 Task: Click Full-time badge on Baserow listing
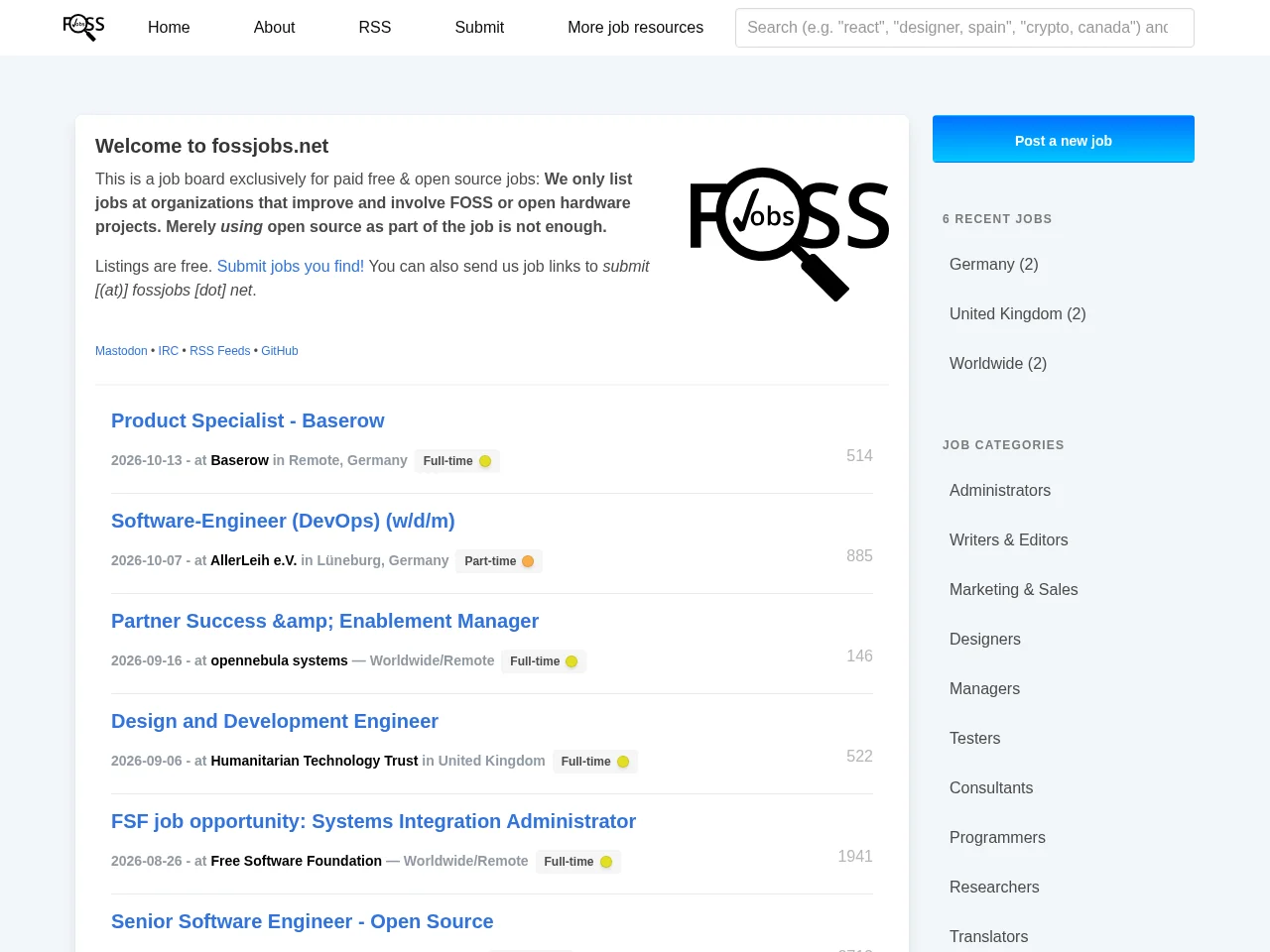click(x=457, y=461)
